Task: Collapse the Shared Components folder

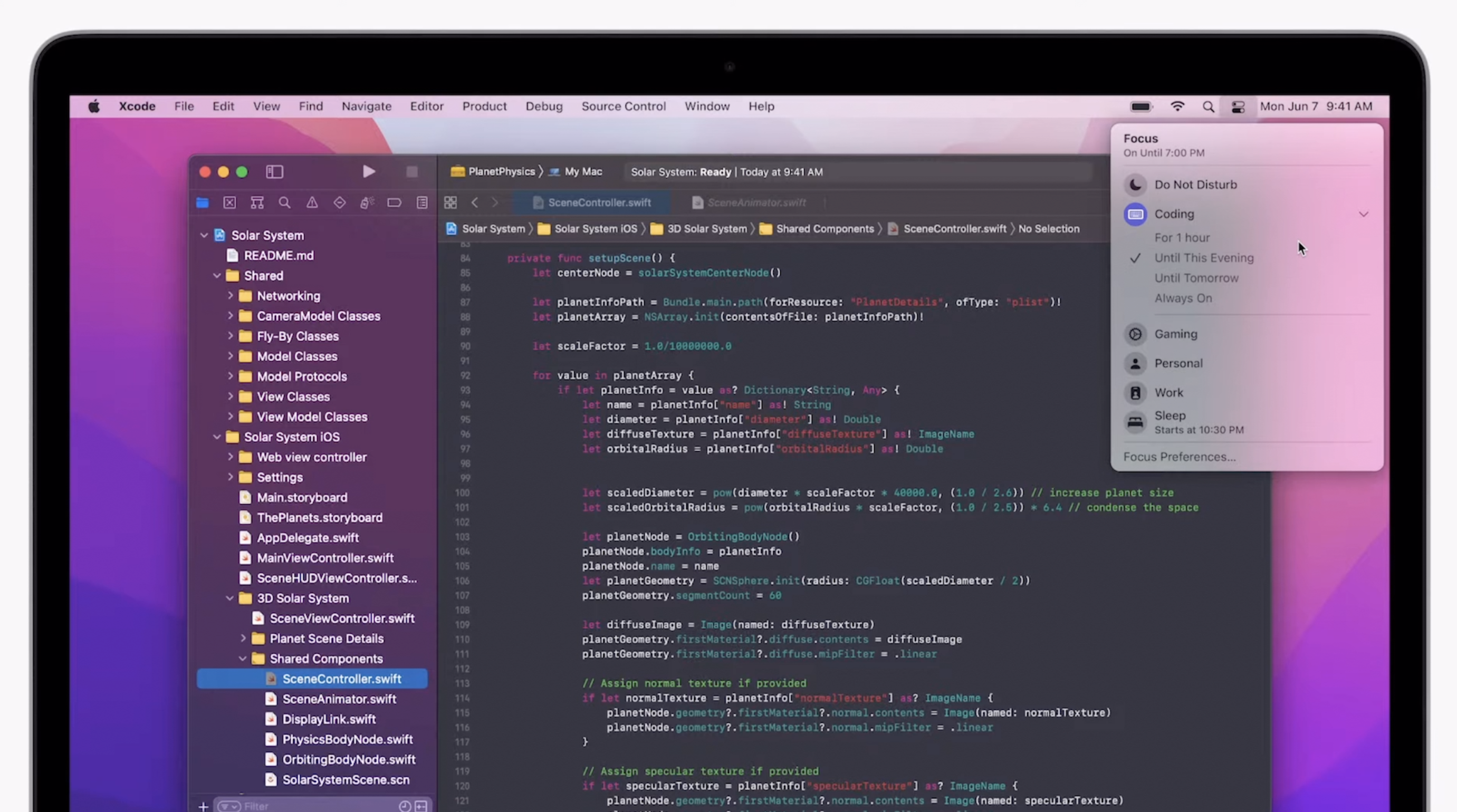Action: pos(243,659)
